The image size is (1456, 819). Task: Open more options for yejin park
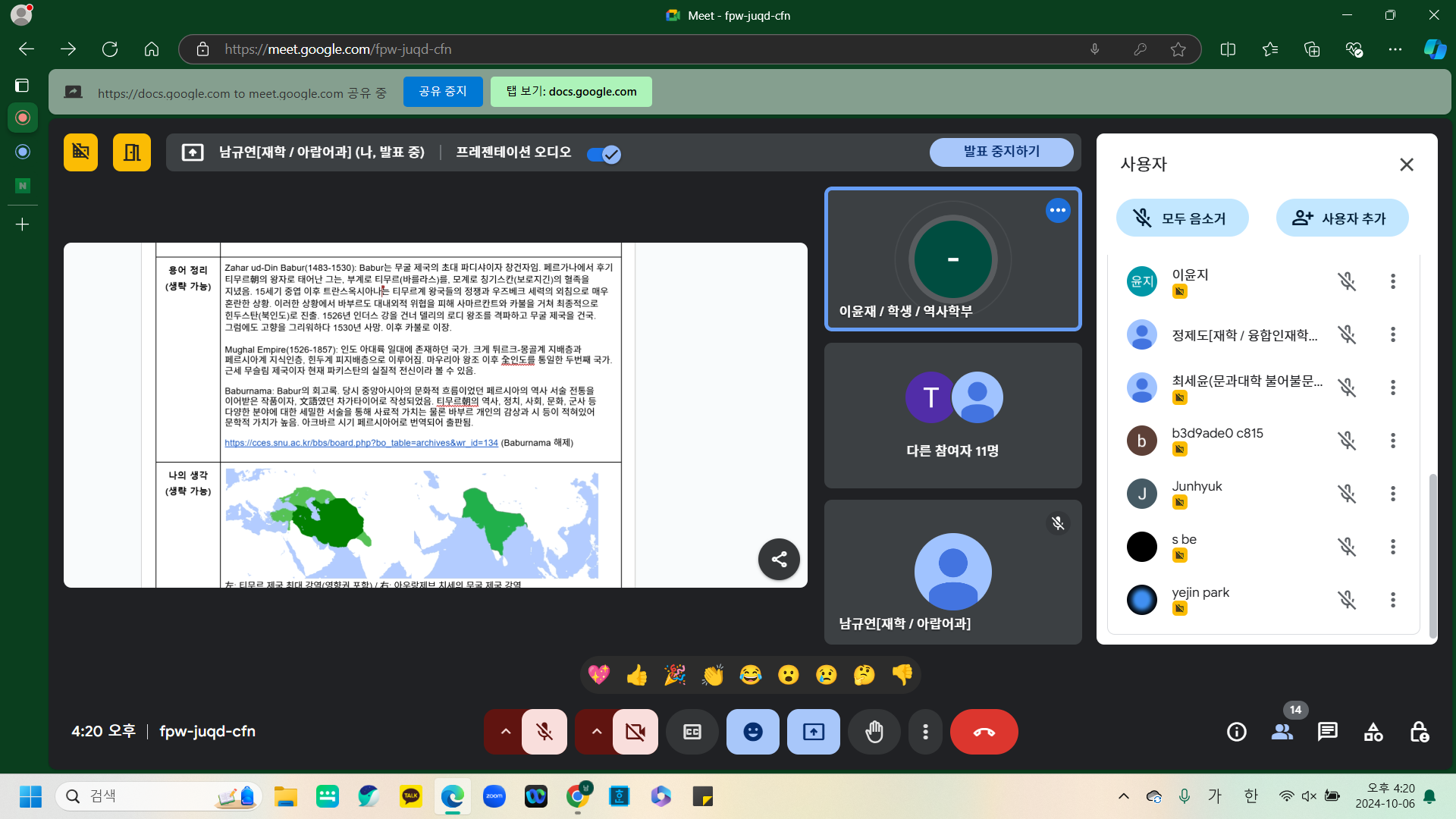point(1393,600)
